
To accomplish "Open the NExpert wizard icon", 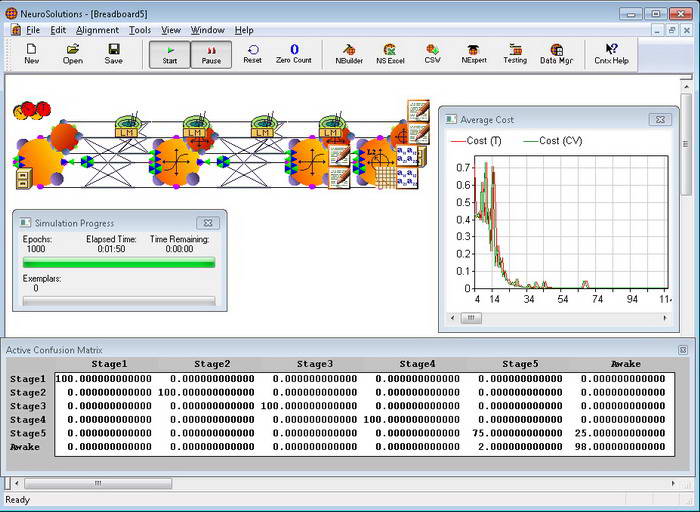I will [474, 54].
